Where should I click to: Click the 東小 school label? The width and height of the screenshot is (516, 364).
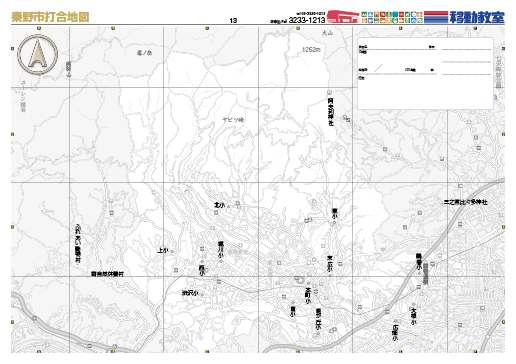point(335,214)
